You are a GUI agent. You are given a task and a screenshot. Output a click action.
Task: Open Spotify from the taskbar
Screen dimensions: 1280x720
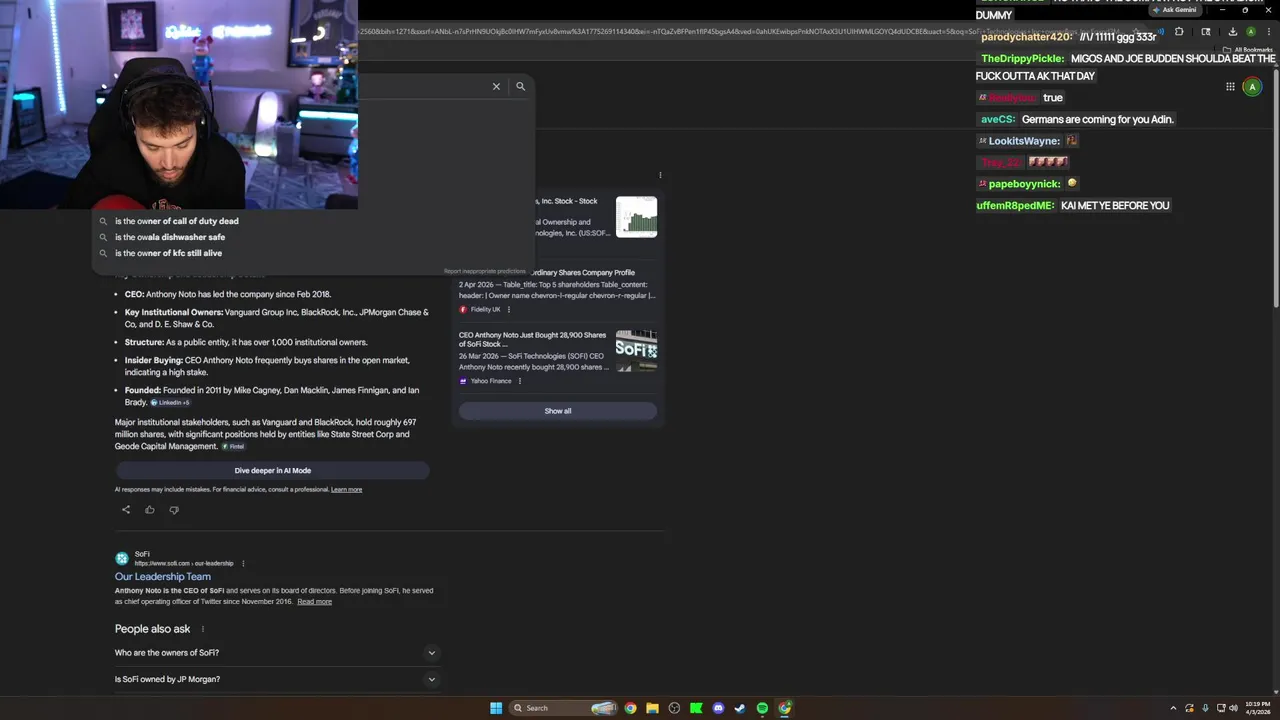coord(762,708)
